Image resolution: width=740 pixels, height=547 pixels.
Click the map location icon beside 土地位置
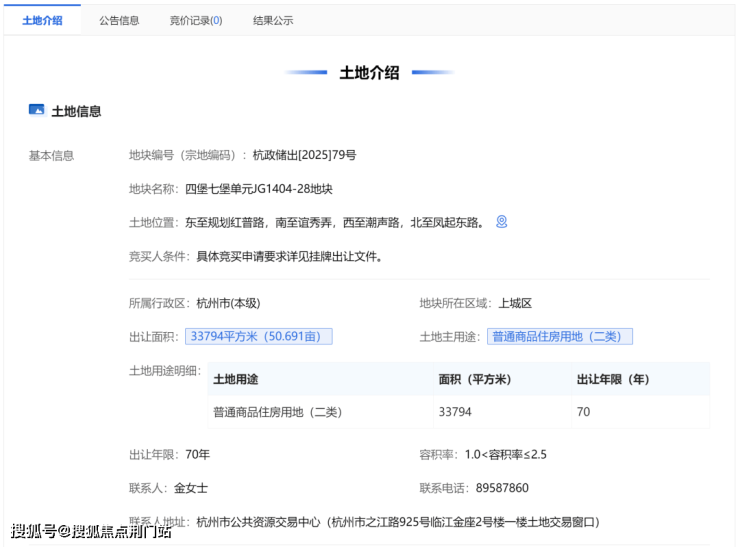(502, 222)
